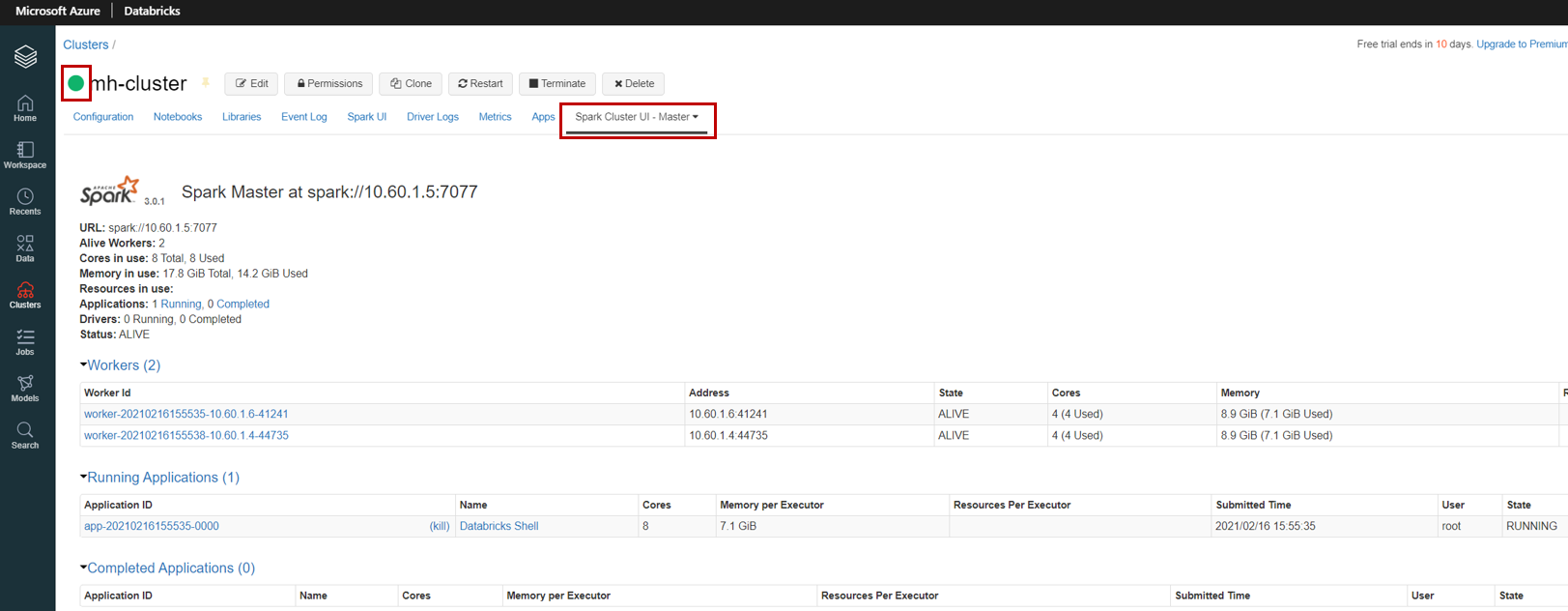1568x611 pixels.
Task: Open Jobs in the sidebar
Action: [25, 342]
